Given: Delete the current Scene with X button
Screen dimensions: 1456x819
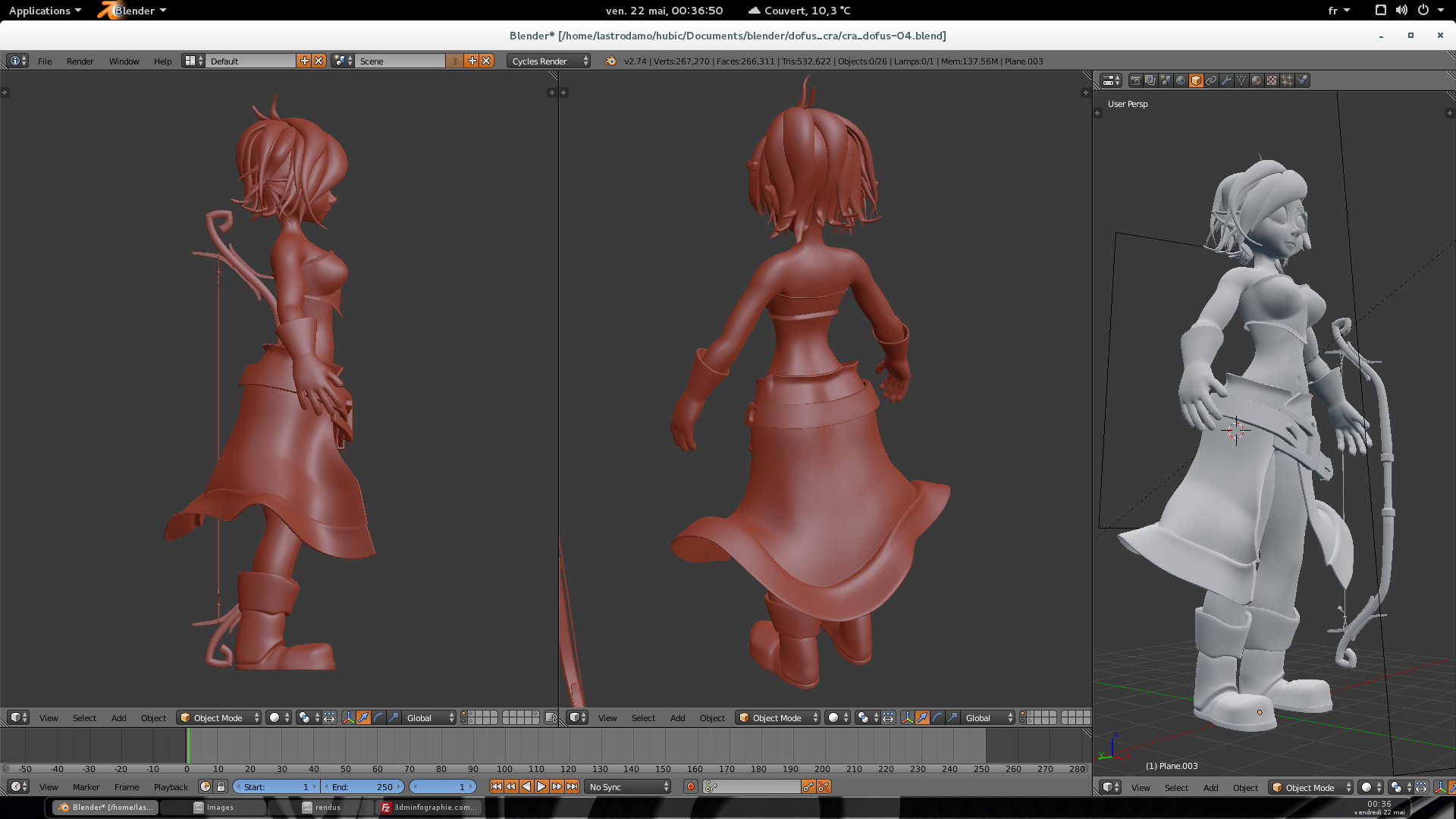Looking at the screenshot, I should coord(486,61).
